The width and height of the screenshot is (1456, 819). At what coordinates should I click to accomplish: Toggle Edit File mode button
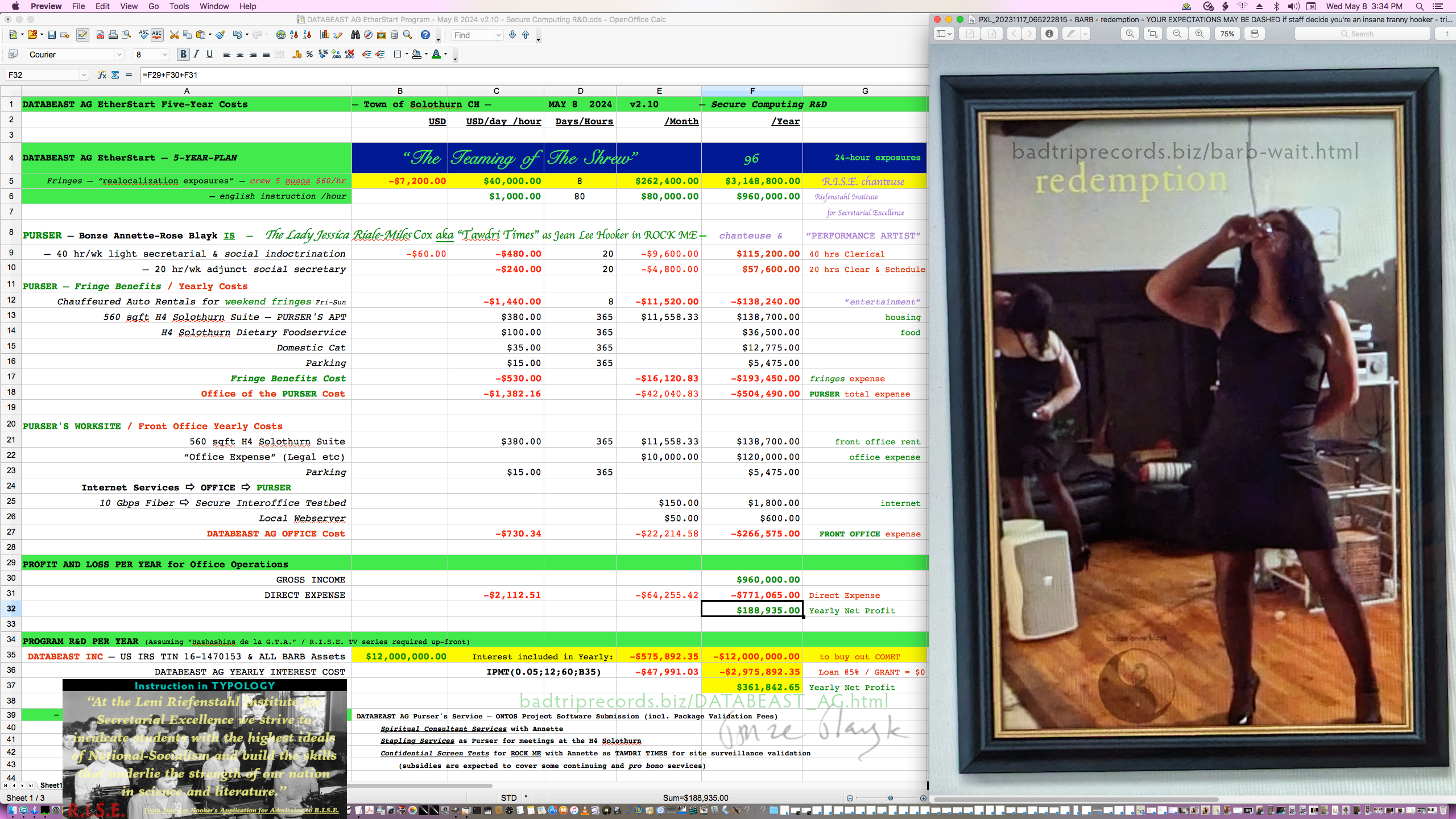pos(82,35)
